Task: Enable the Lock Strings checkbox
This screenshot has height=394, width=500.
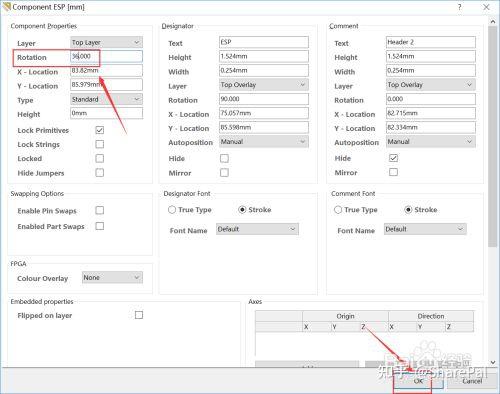Action: (99, 144)
